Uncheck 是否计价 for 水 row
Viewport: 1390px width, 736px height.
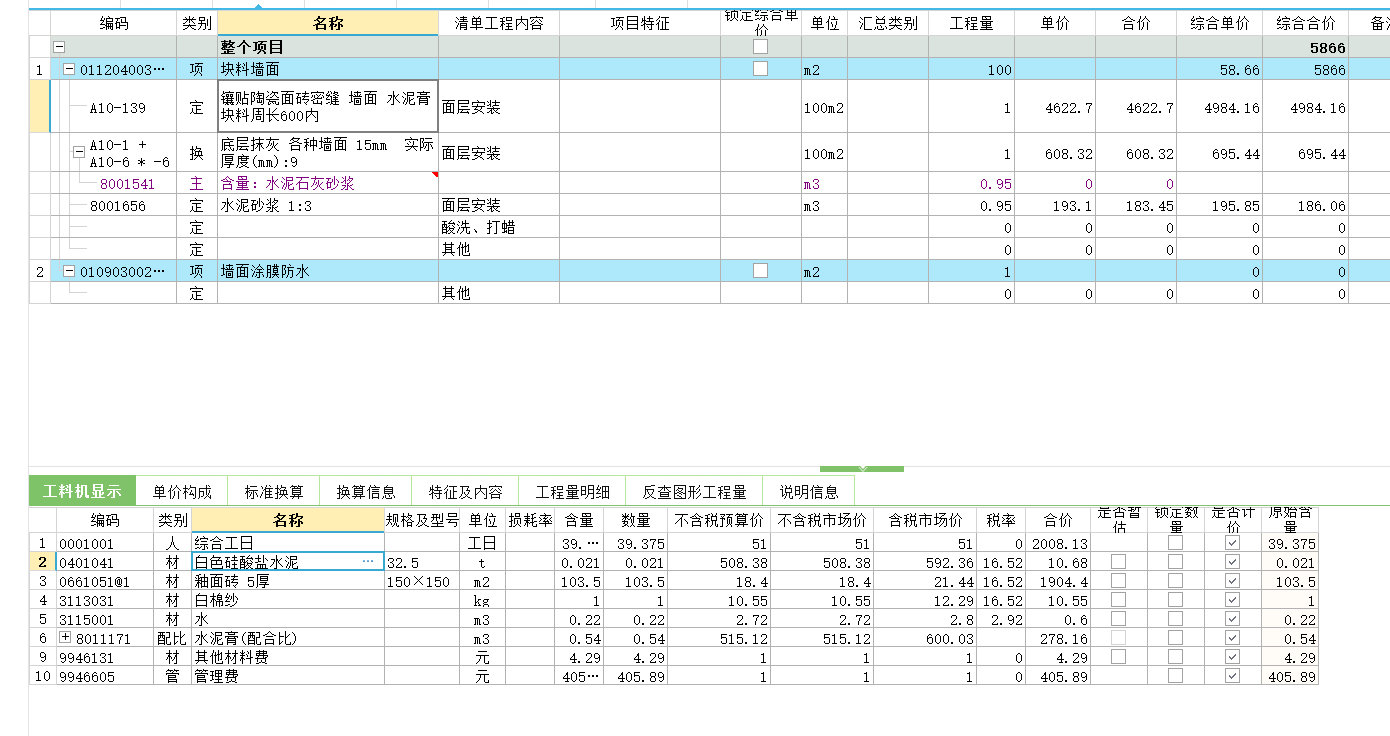coord(1232,619)
